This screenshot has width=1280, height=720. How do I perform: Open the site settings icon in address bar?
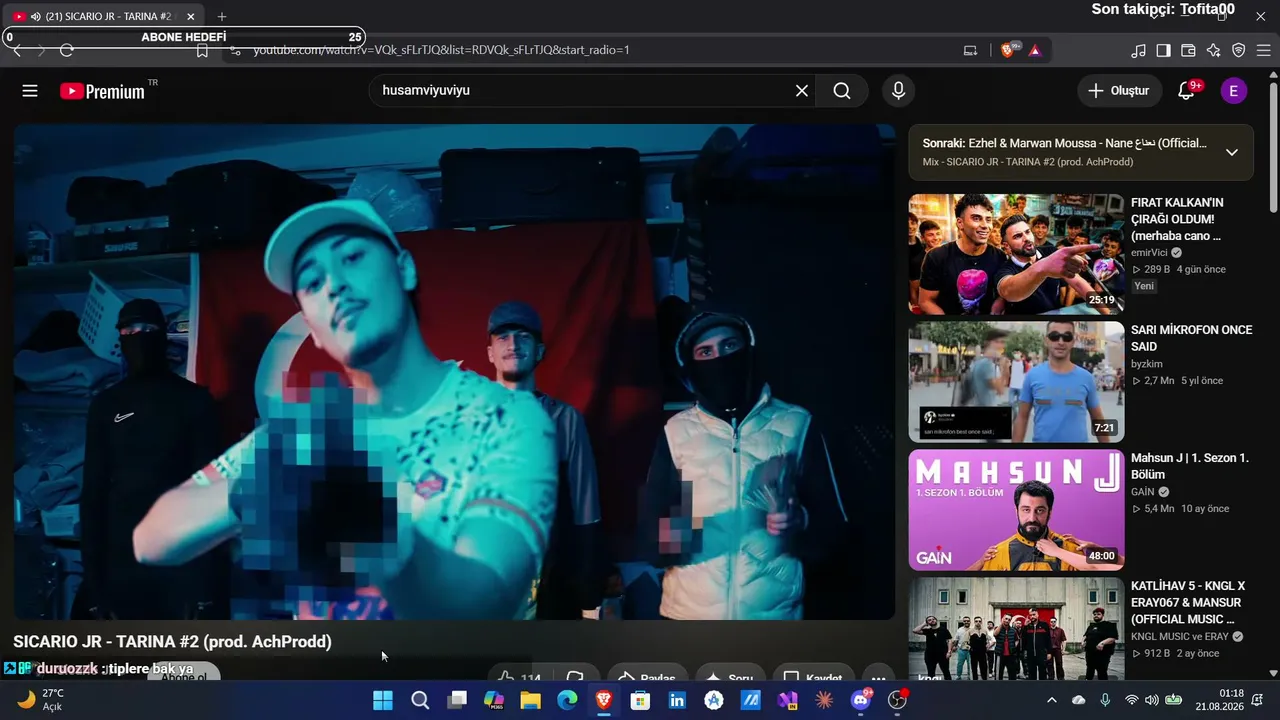[235, 50]
